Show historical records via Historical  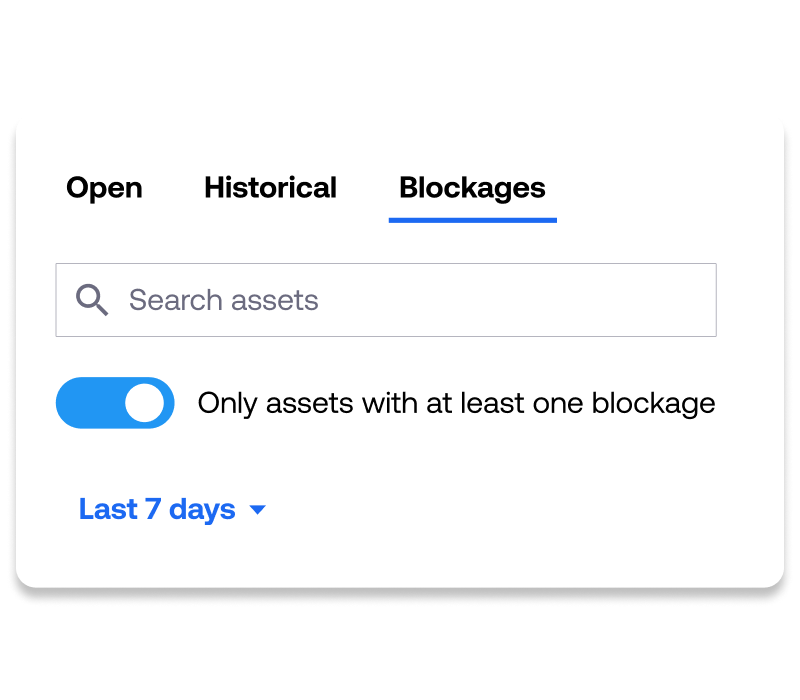[x=270, y=187]
